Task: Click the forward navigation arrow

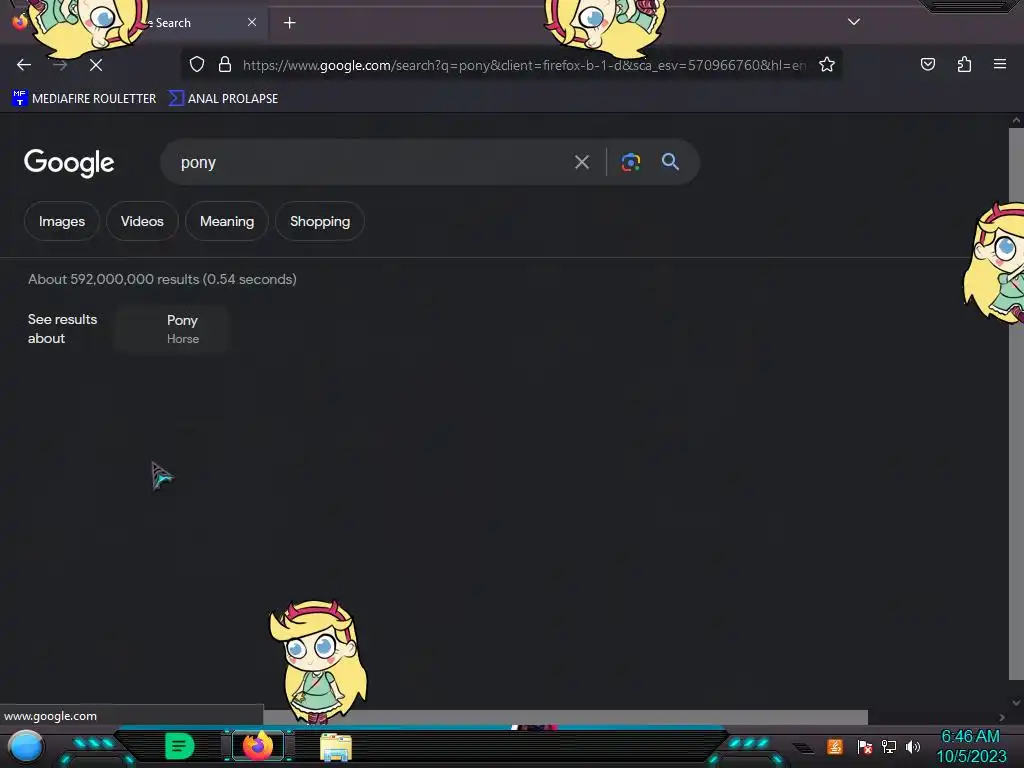Action: pos(60,65)
